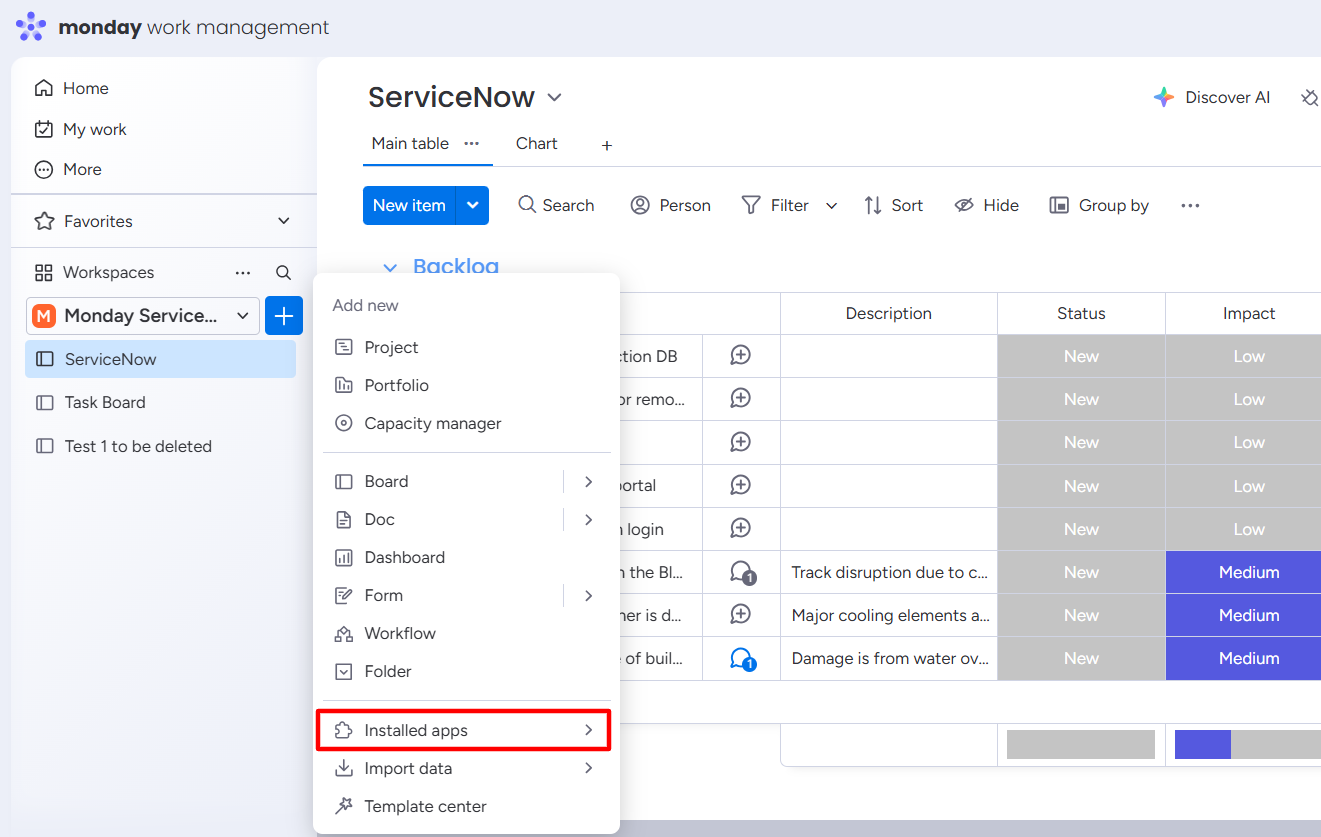Open conversation for the Major cooling elements row
The width and height of the screenshot is (1321, 837).
point(740,614)
